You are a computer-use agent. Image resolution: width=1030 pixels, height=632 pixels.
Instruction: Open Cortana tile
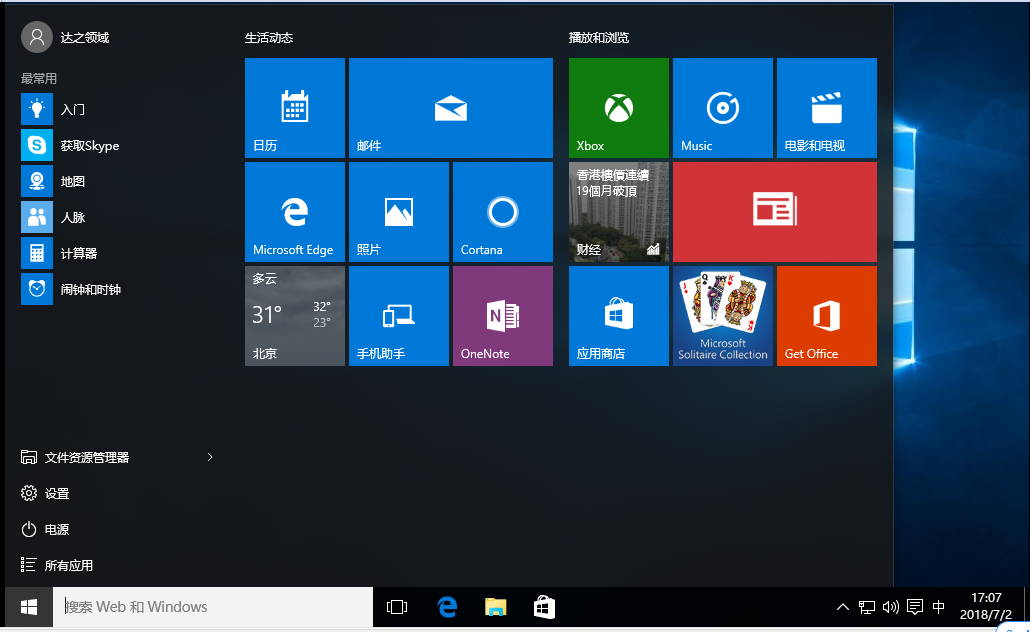pos(502,212)
